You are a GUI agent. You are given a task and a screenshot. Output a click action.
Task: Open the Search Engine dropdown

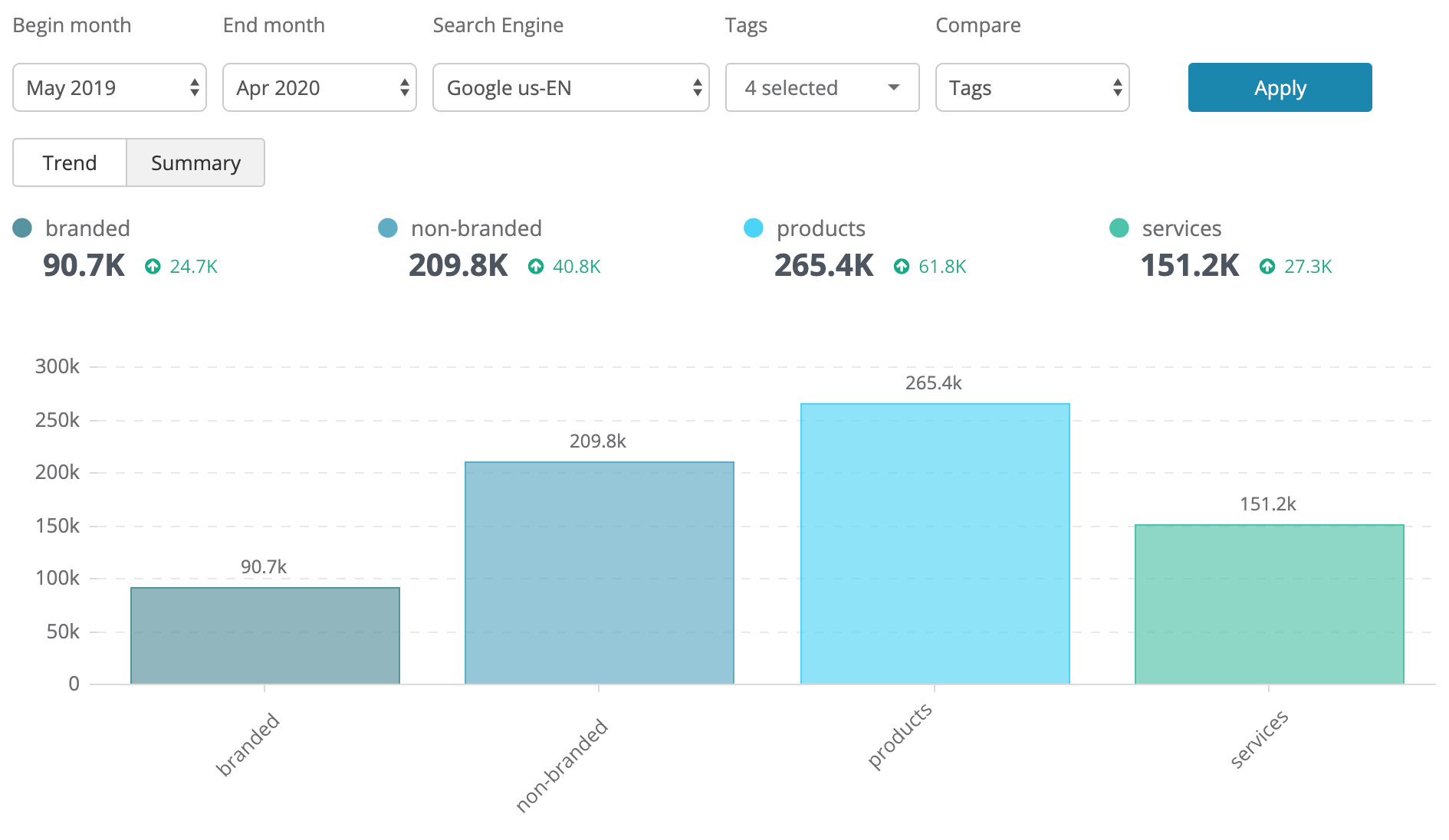[570, 87]
